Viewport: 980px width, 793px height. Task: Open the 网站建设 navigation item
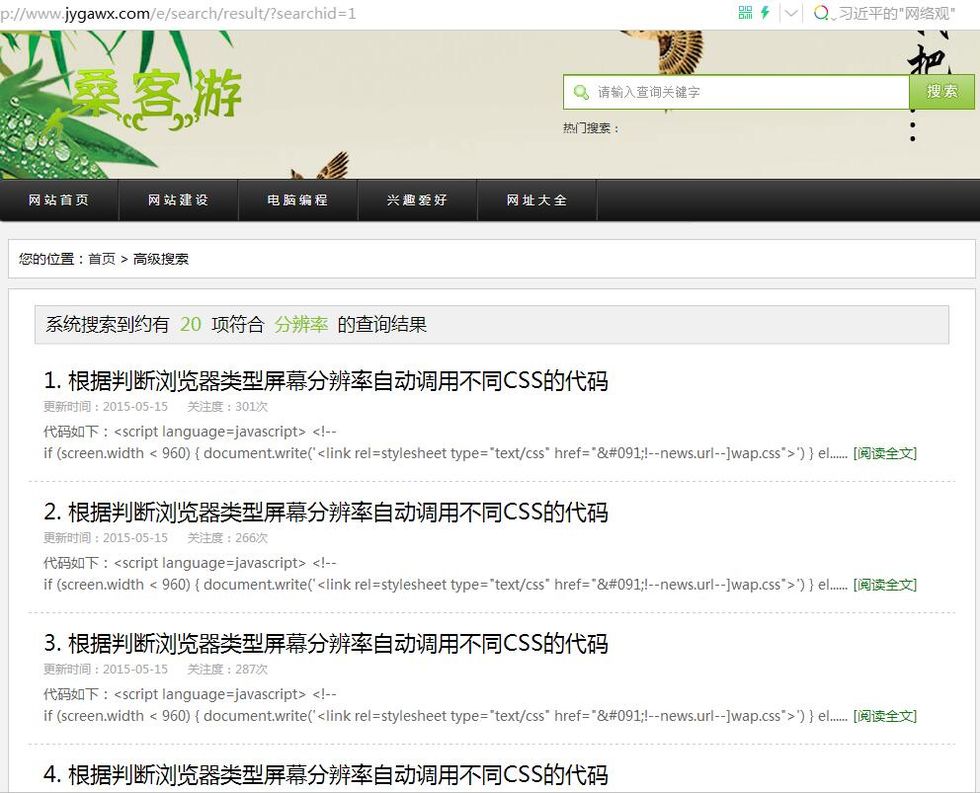[178, 200]
